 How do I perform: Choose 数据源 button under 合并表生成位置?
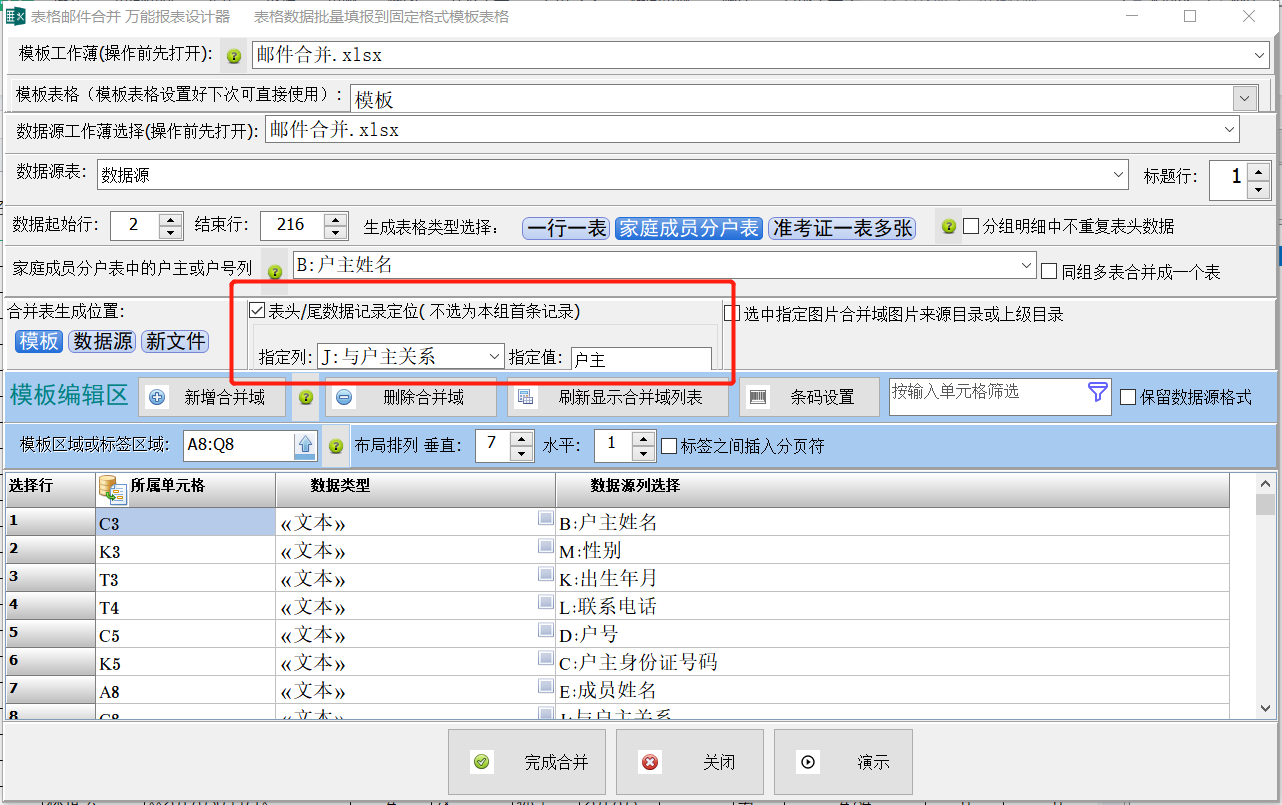(x=103, y=341)
